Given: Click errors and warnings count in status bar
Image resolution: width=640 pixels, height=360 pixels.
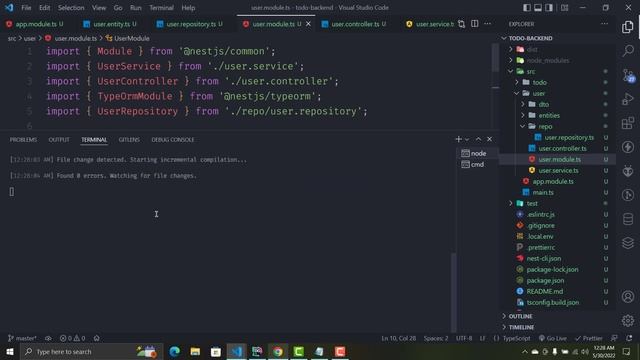Looking at the screenshot, I should click(72, 338).
